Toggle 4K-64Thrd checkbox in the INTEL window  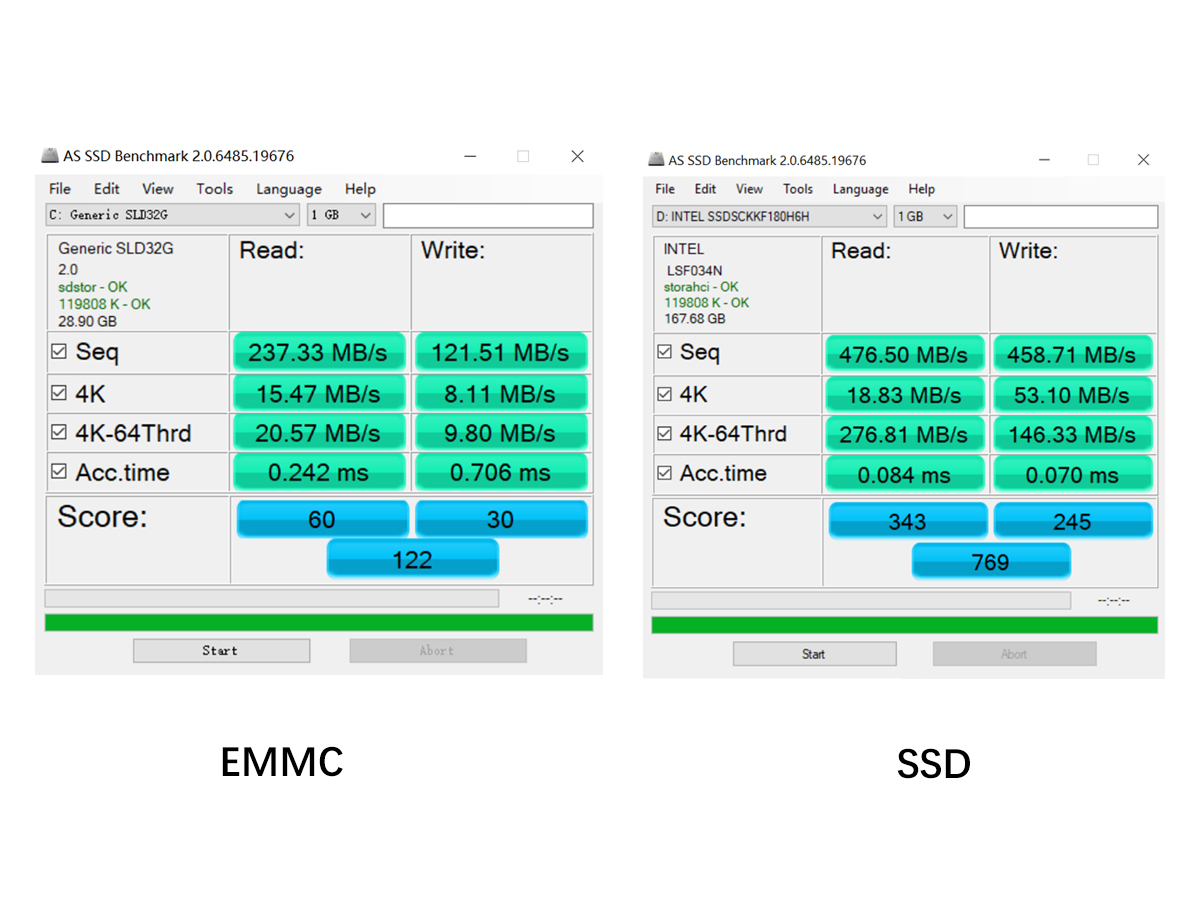click(x=665, y=434)
